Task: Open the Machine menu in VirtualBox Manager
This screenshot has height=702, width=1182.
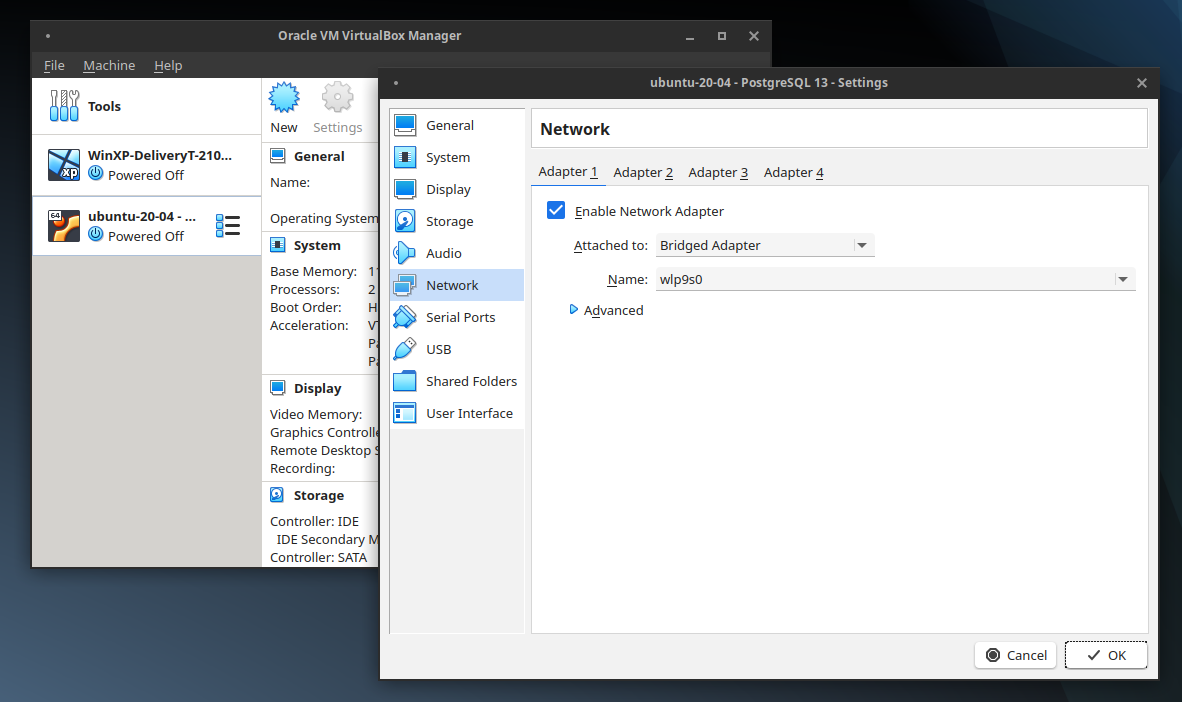Action: pos(109,66)
